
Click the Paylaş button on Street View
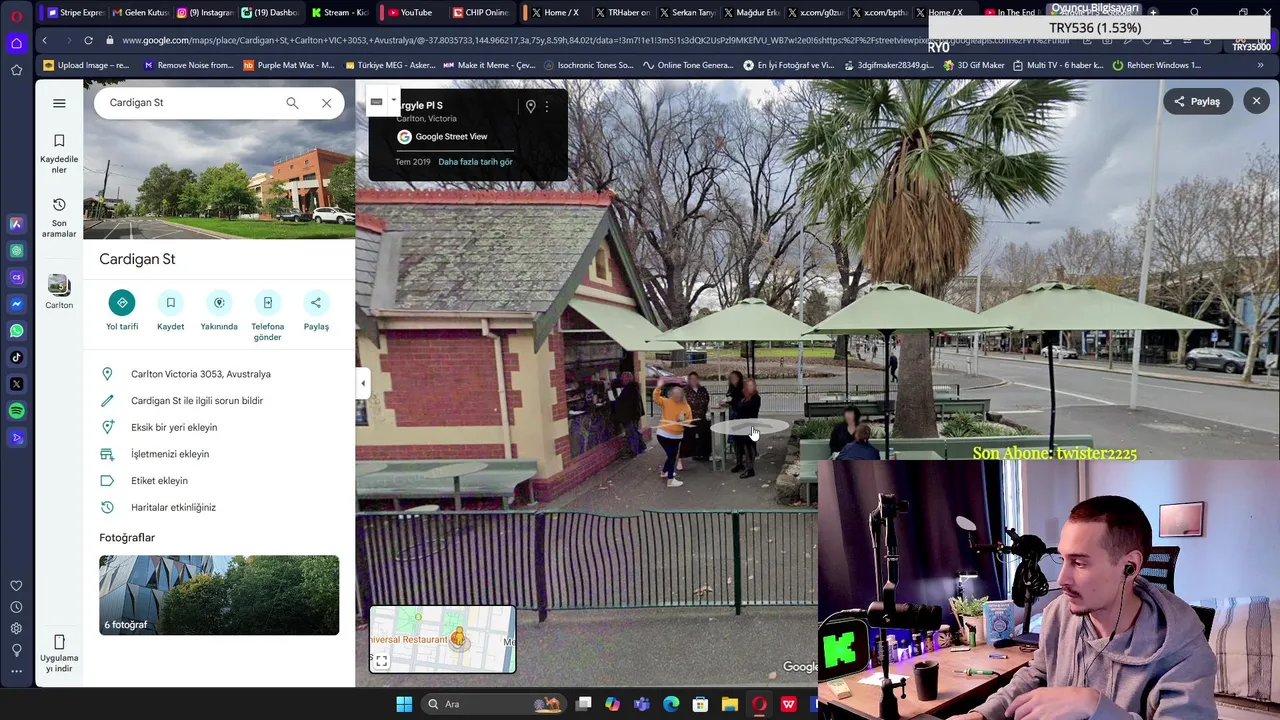(x=1197, y=101)
